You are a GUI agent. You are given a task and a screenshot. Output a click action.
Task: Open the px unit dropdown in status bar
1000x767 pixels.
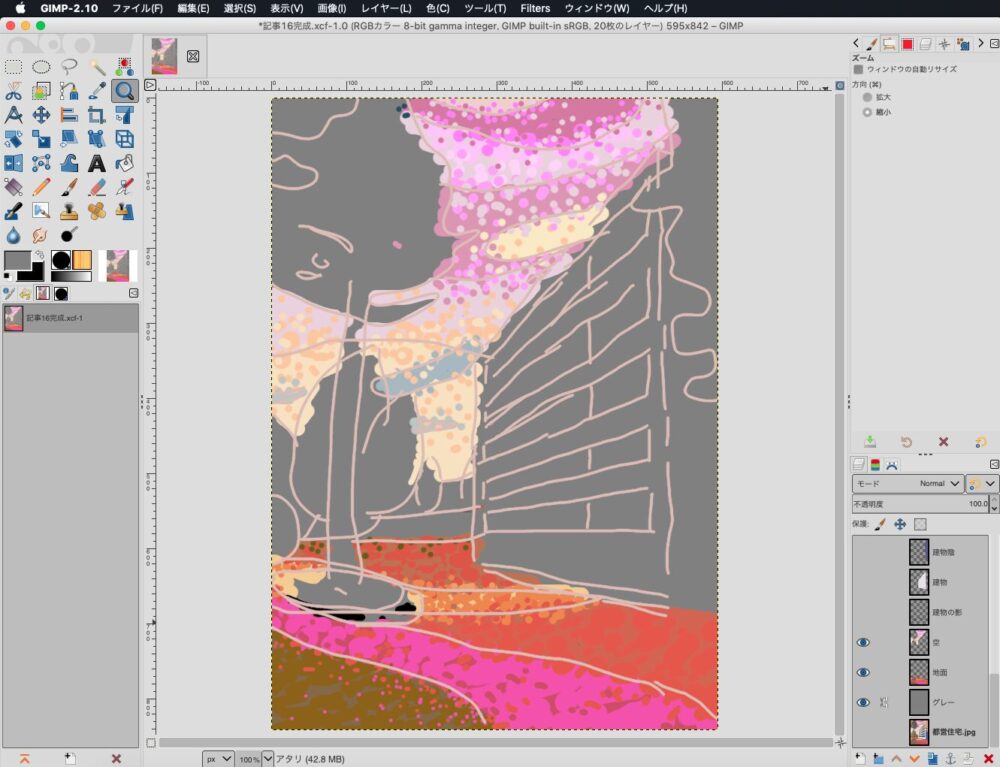(218, 759)
